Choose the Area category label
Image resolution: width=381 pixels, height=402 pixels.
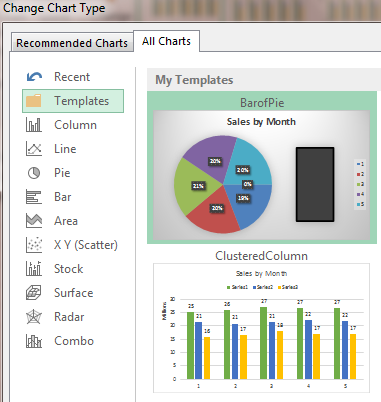[66, 221]
